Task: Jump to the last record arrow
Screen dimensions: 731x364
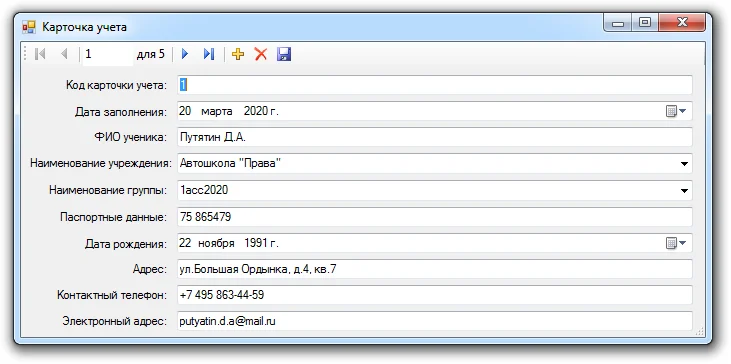Action: click(209, 55)
